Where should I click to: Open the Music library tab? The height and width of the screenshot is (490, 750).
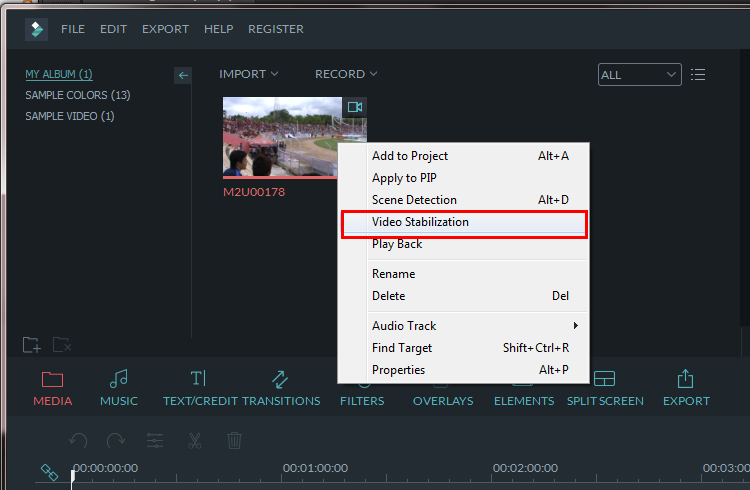click(119, 388)
